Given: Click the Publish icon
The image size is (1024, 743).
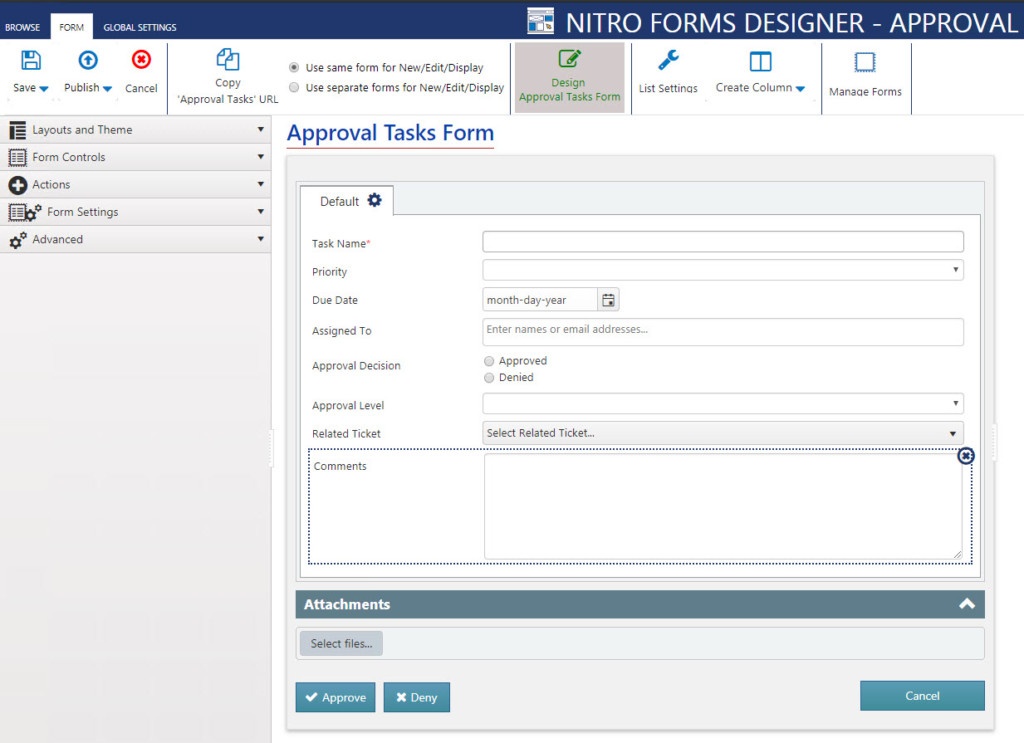Looking at the screenshot, I should pos(85,62).
